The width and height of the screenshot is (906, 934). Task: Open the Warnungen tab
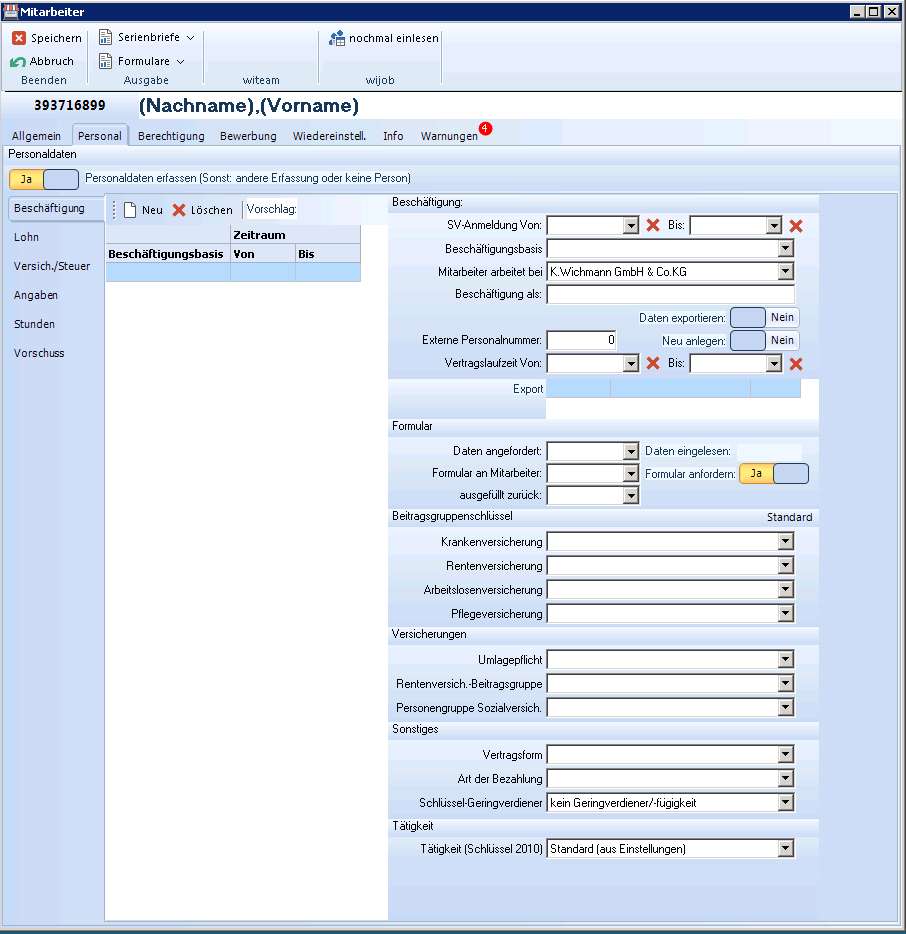[449, 136]
